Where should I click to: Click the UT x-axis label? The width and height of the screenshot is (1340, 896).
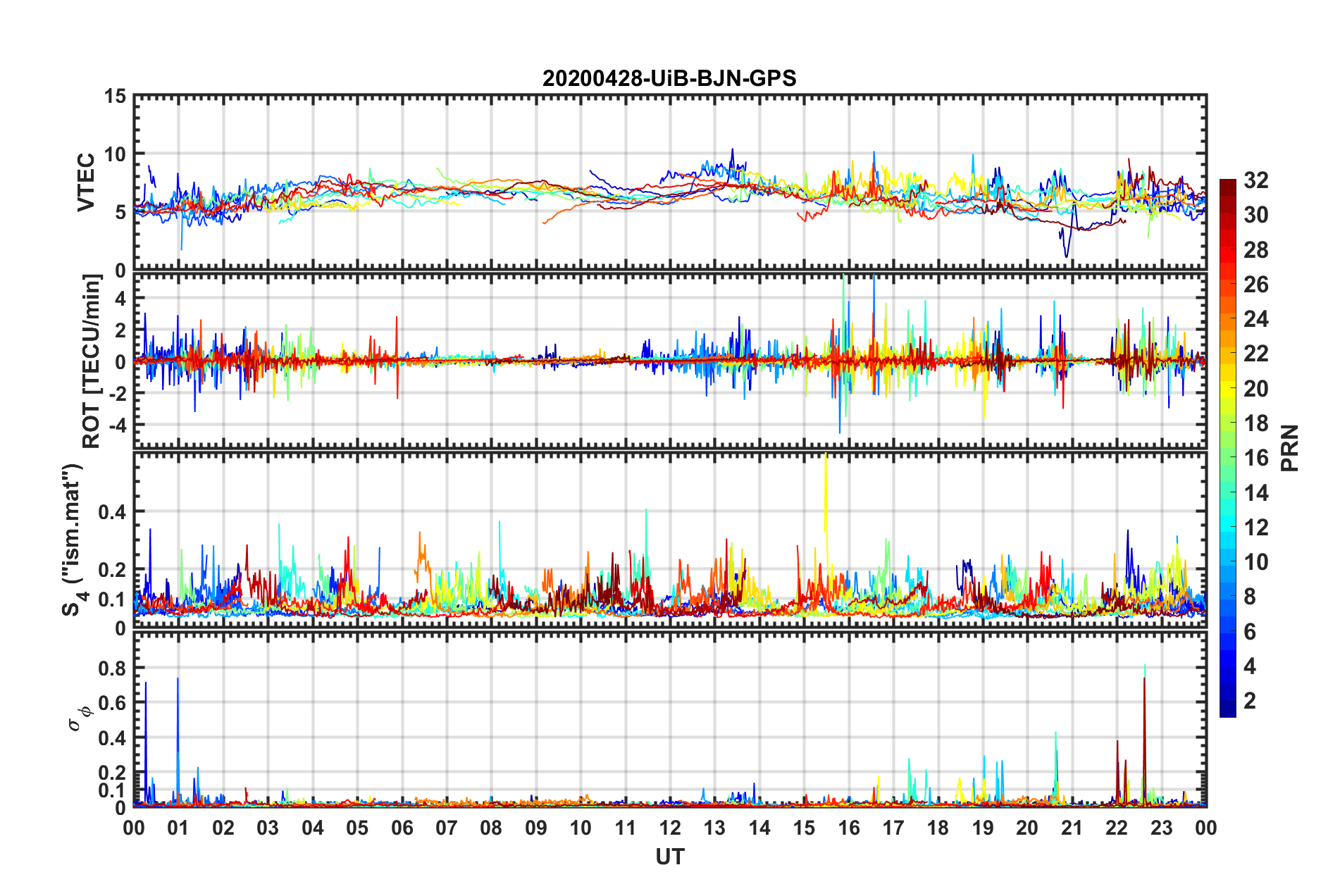(x=669, y=857)
